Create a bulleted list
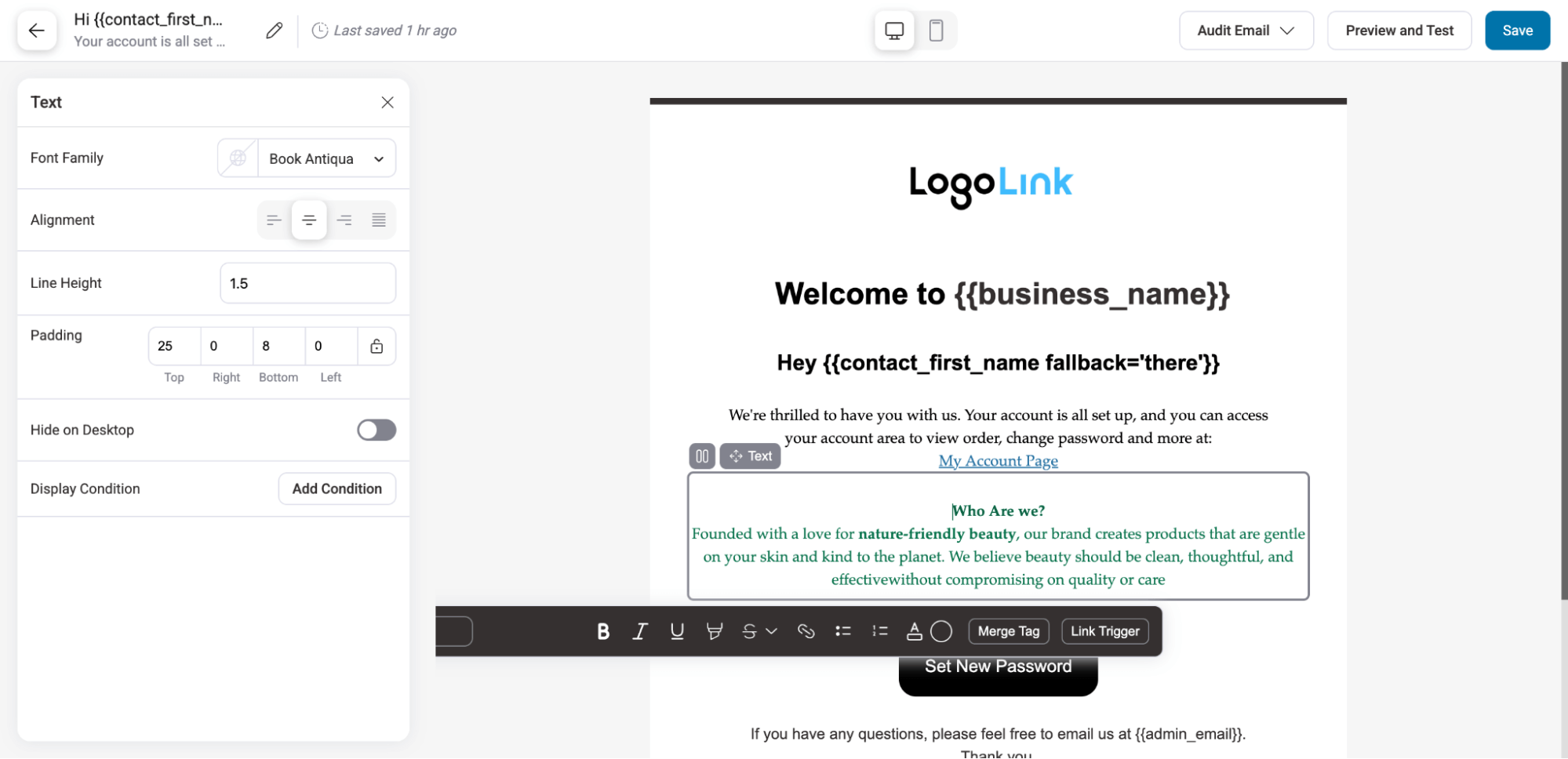Viewport: 1568px width, 759px height. click(842, 631)
